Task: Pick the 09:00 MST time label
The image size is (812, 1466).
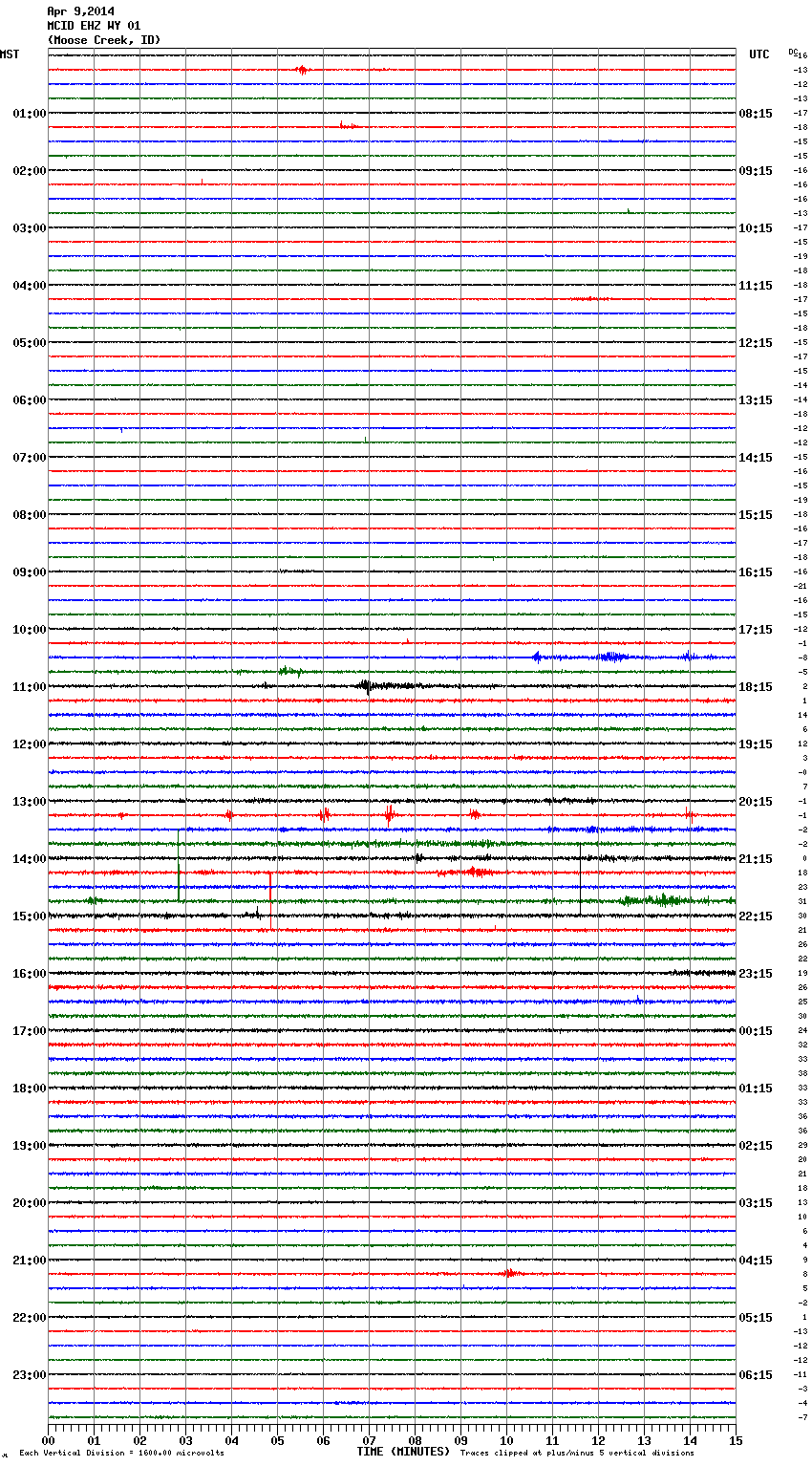Action: (30, 572)
